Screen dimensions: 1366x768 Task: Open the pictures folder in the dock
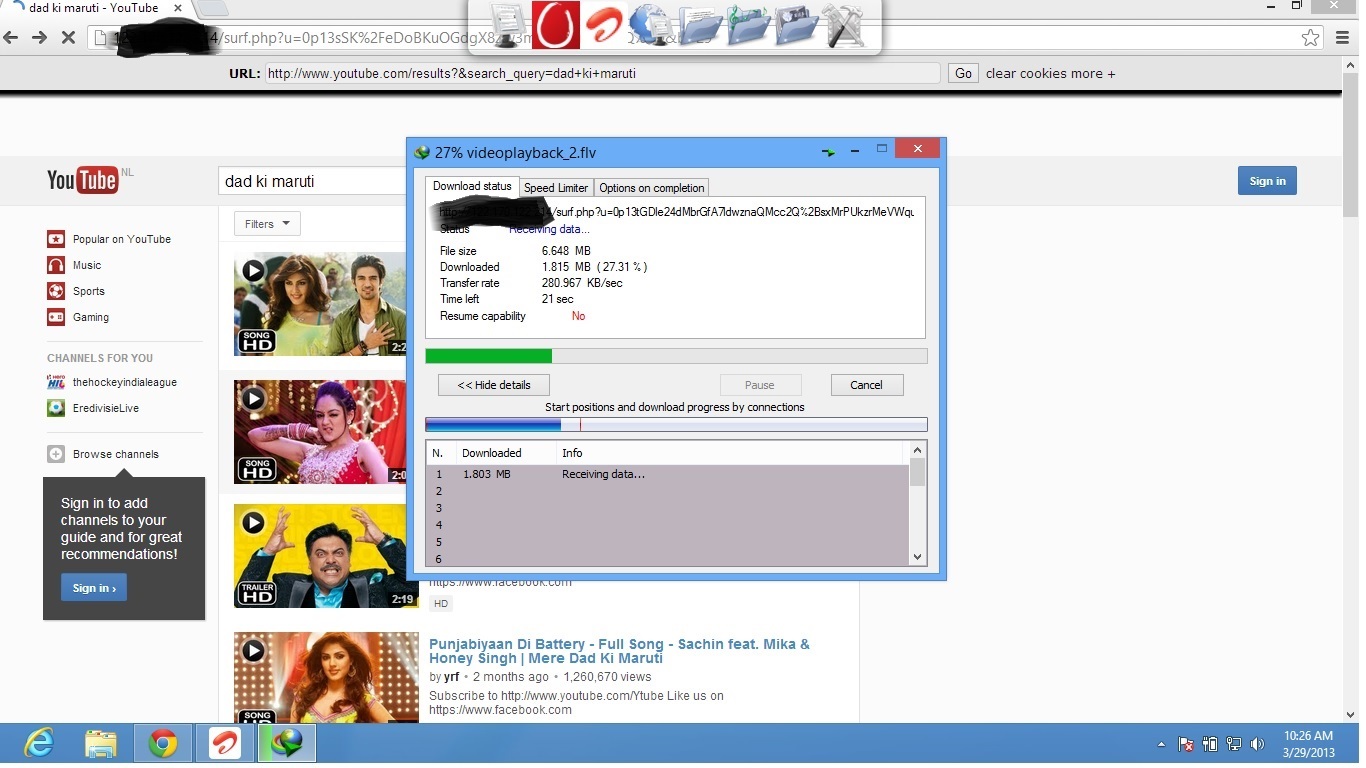796,26
